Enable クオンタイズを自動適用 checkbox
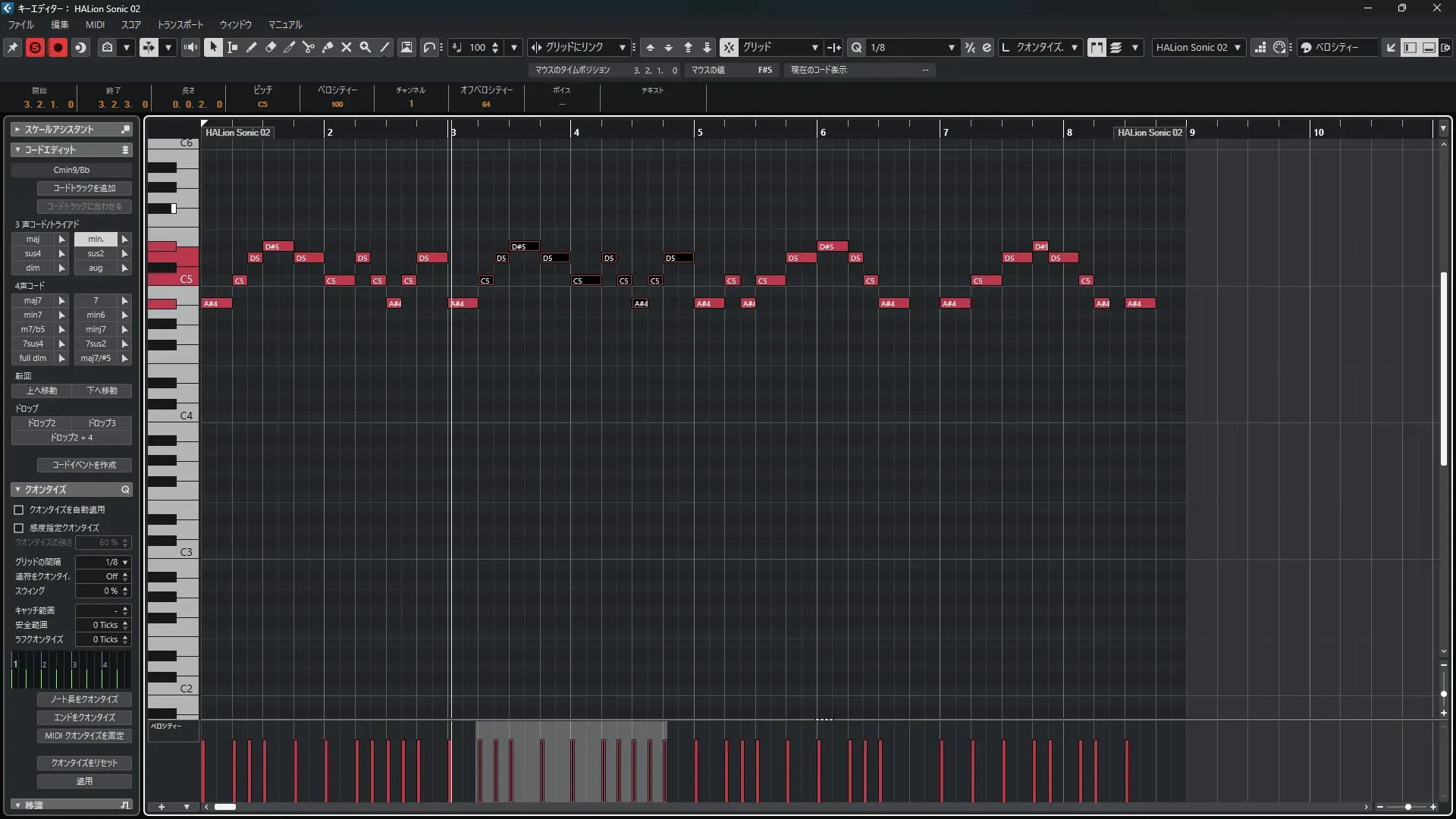 (x=19, y=510)
